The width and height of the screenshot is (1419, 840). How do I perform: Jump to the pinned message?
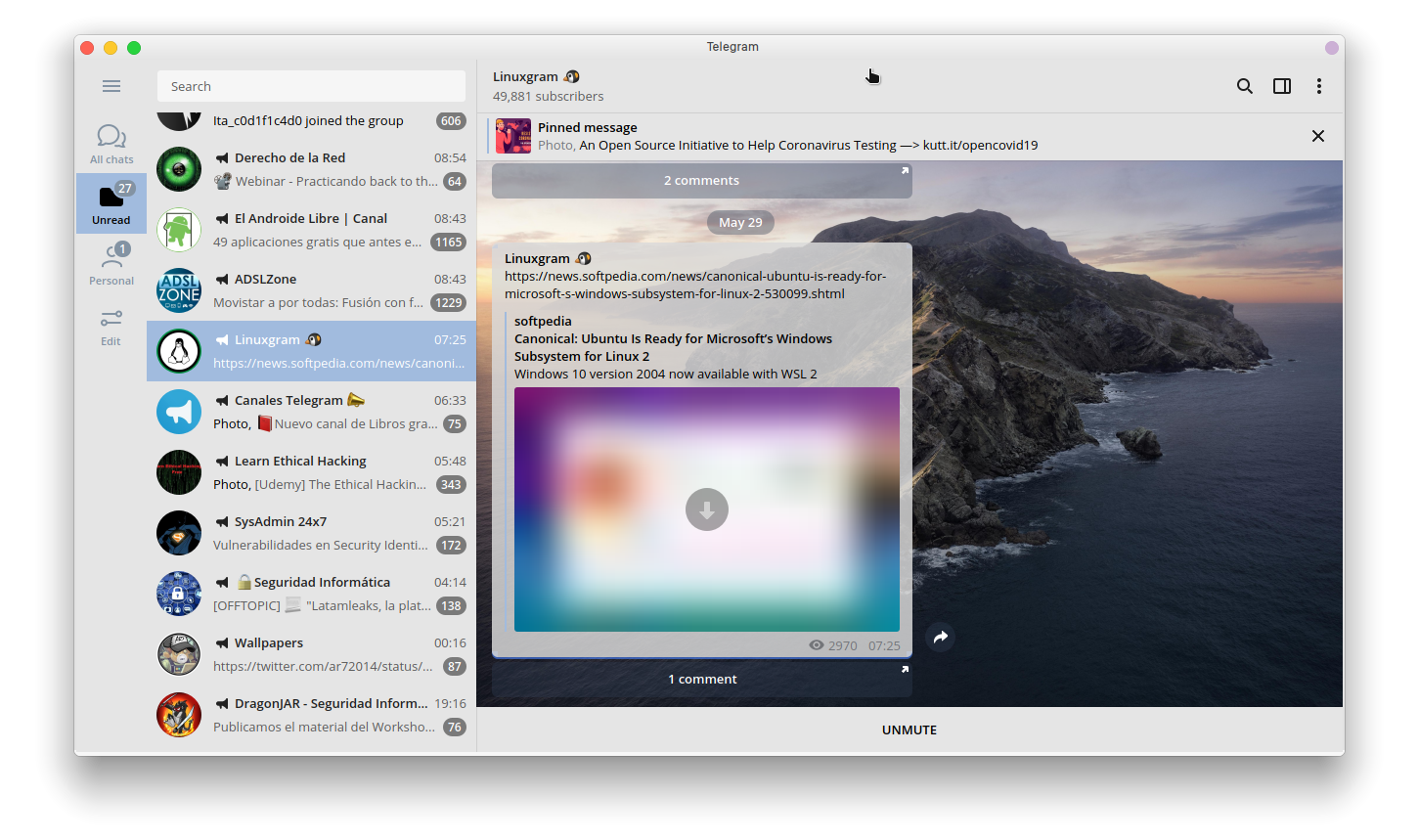click(787, 136)
